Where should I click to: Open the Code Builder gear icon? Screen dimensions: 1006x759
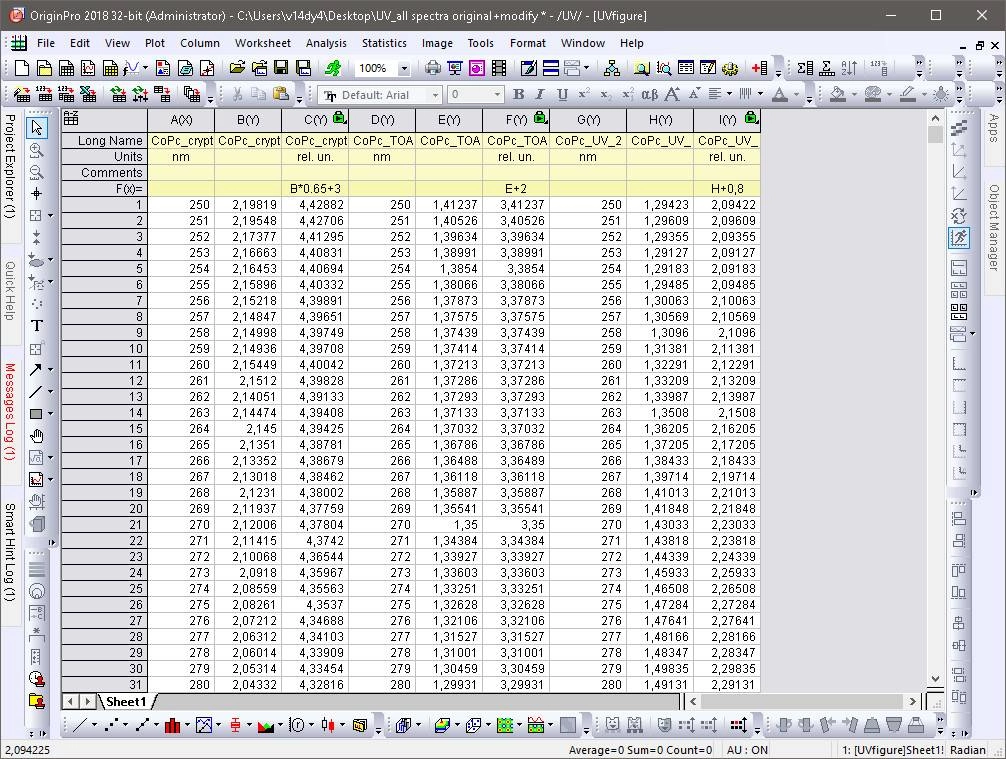pyautogui.click(x=729, y=67)
